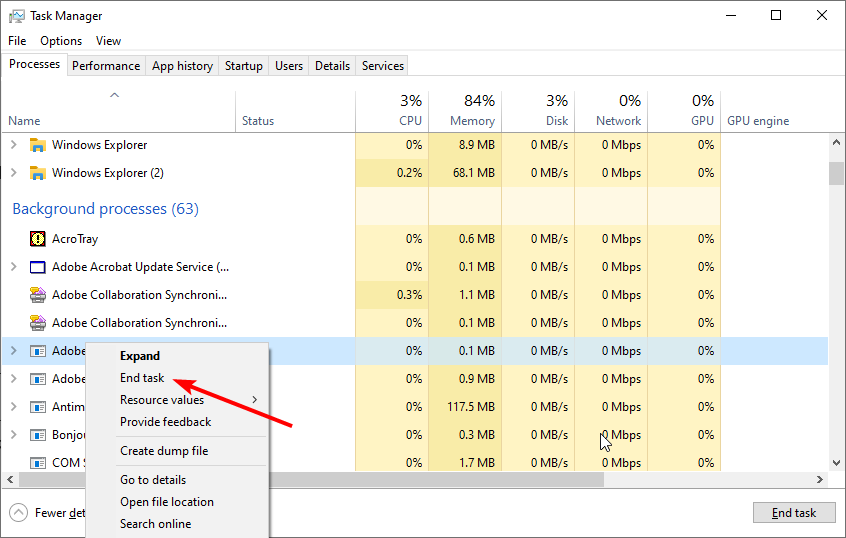The height and width of the screenshot is (538, 846).
Task: Expand the Windows Explorer (2) group
Action: tap(13, 173)
